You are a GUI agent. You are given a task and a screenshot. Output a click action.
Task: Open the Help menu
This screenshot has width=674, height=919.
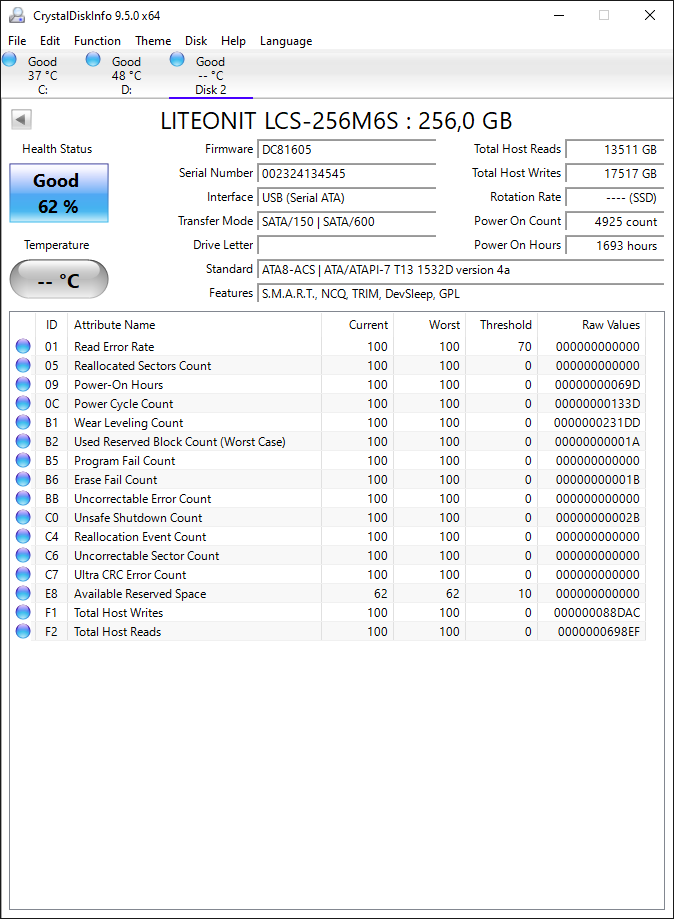pos(233,40)
